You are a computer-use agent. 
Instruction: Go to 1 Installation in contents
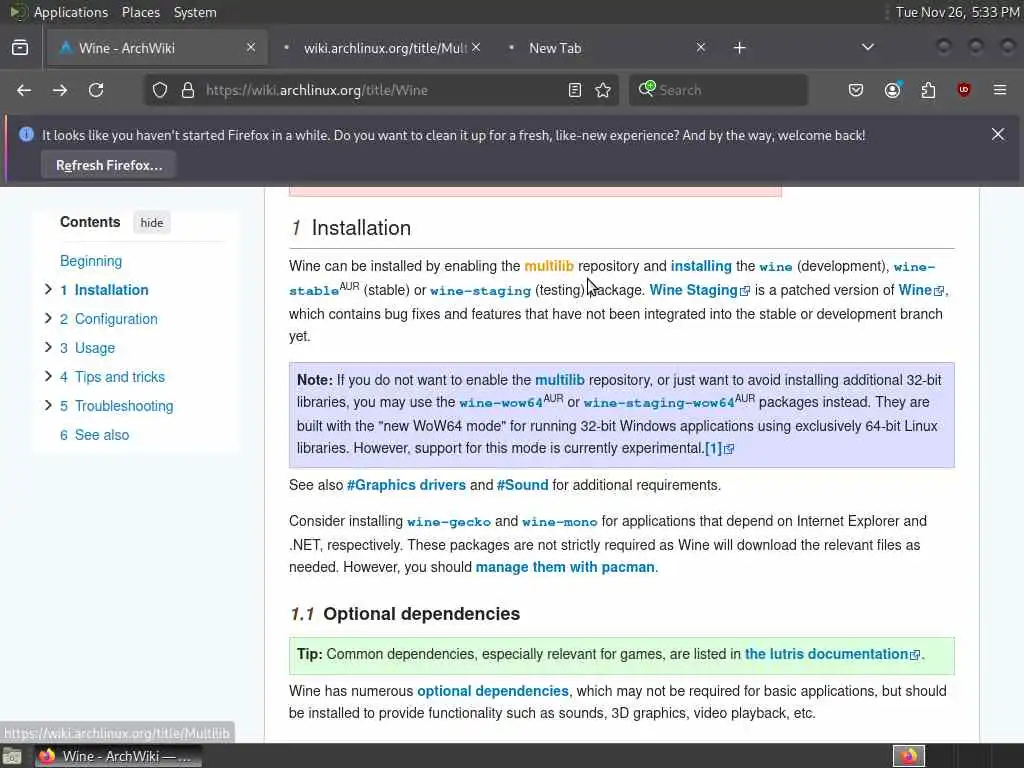pos(104,290)
